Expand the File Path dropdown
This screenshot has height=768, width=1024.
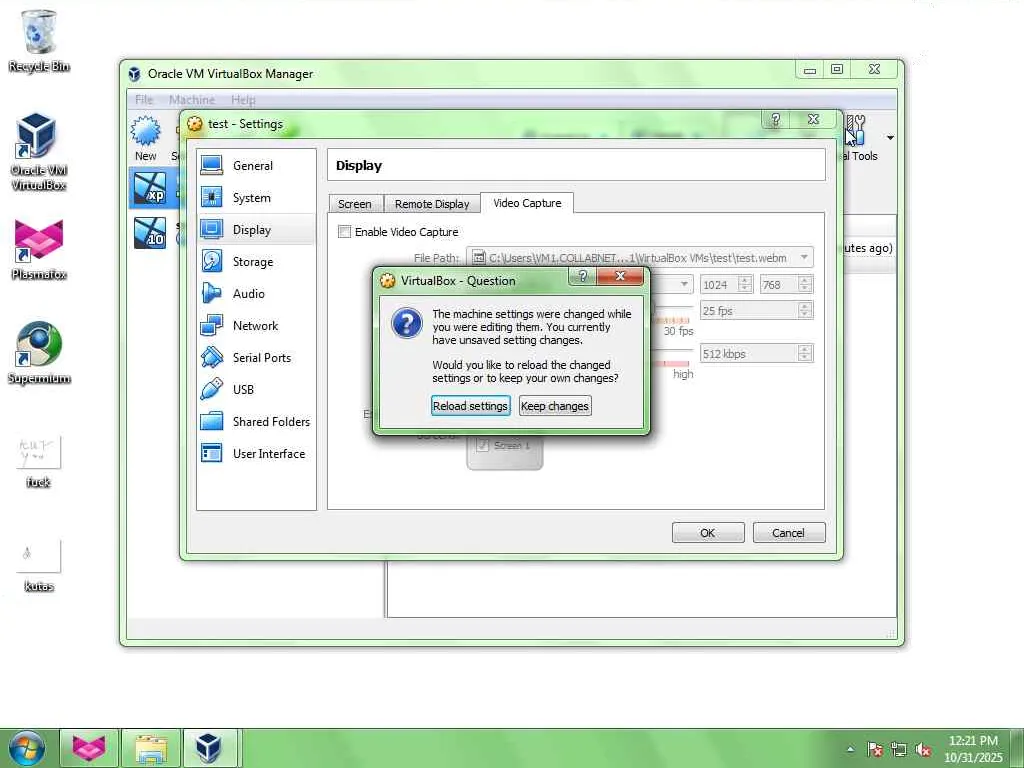(x=804, y=257)
